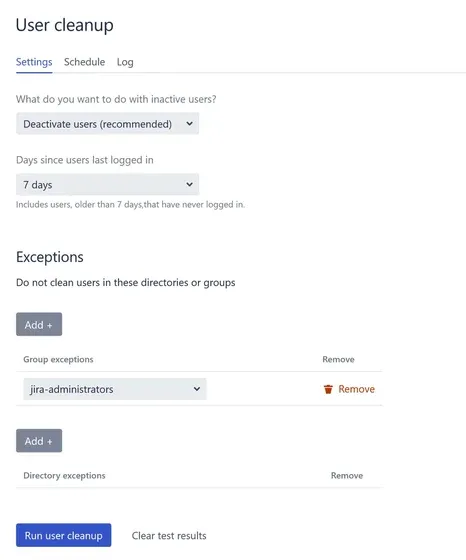Open the 7 days last-login dropdown
The width and height of the screenshot is (466, 560).
pyautogui.click(x=107, y=184)
